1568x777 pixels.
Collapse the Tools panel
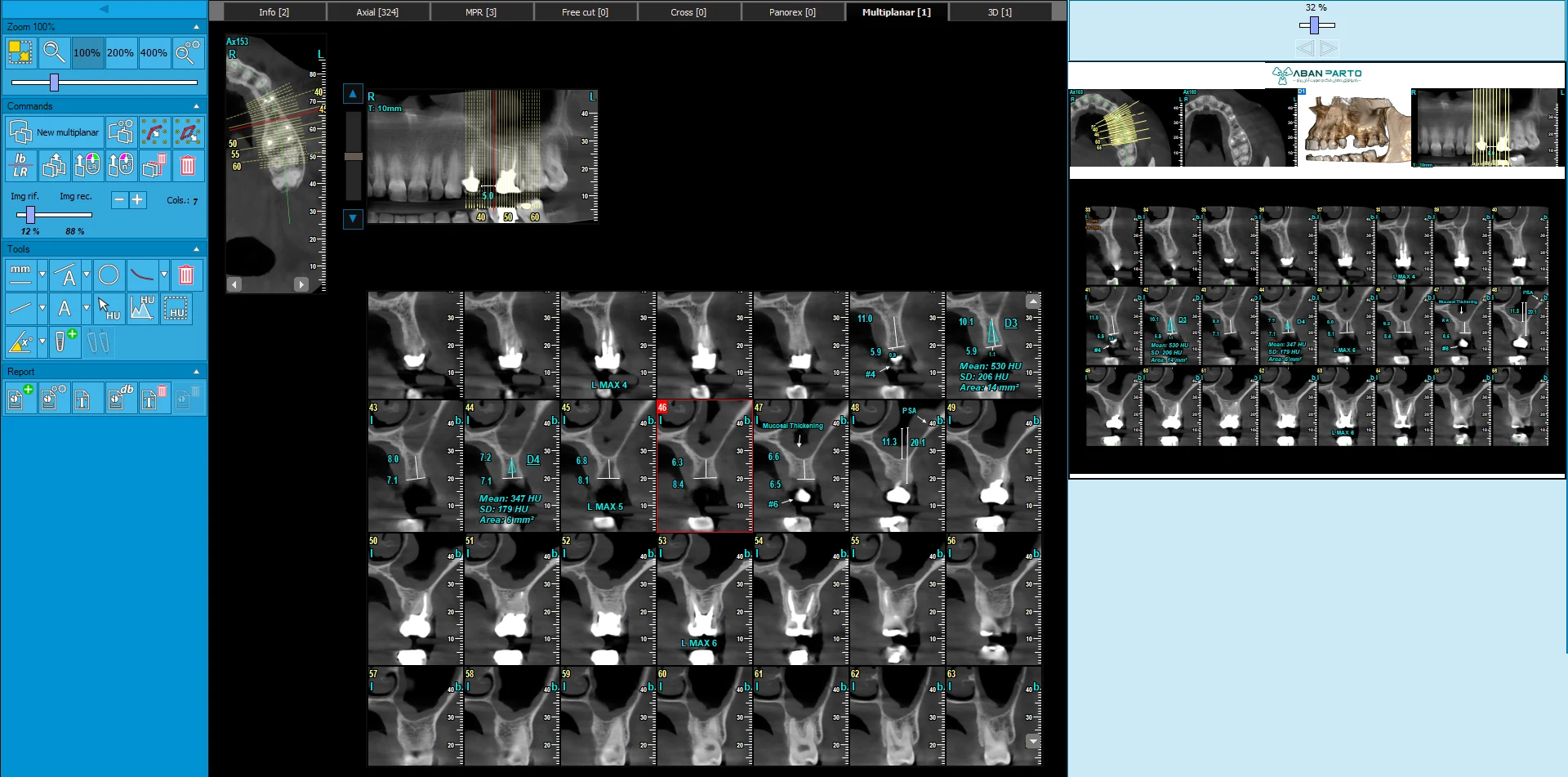pos(196,249)
